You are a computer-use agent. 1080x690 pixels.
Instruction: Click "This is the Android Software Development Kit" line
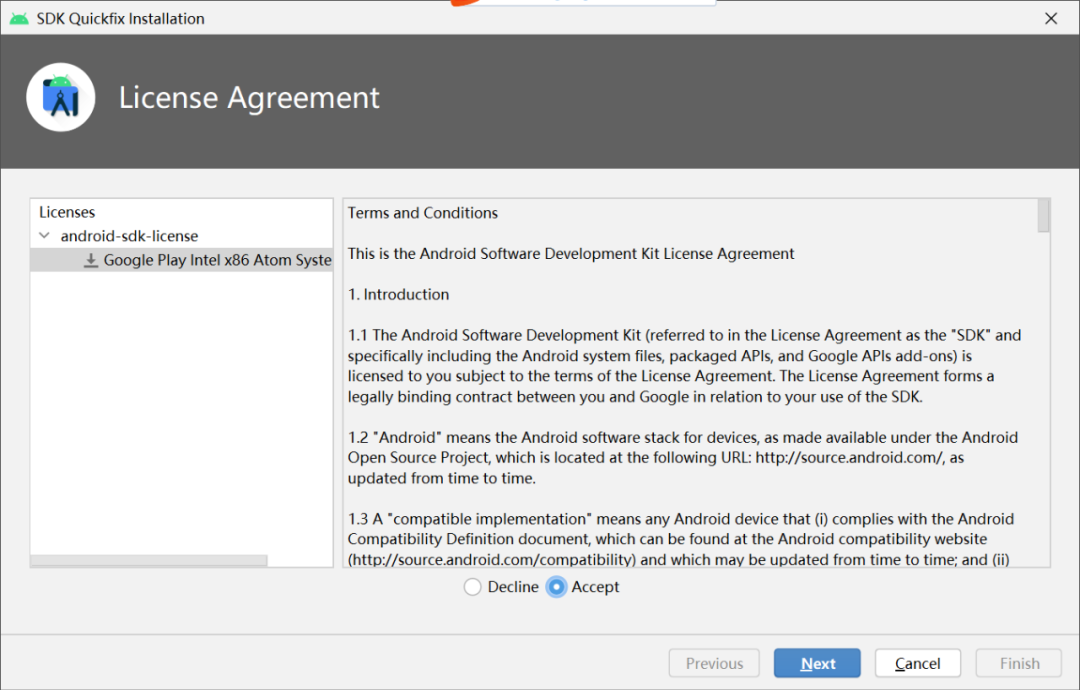570,253
